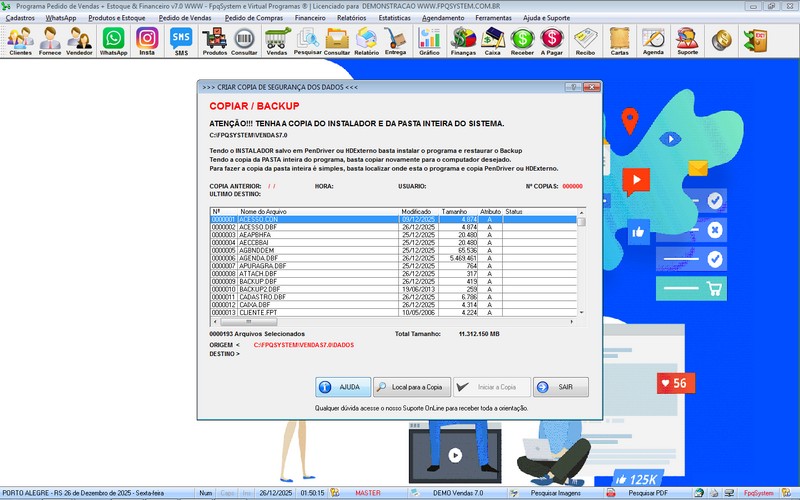Image resolution: width=800 pixels, height=500 pixels.
Task: Open the Cartas scroll icon
Action: (619, 41)
